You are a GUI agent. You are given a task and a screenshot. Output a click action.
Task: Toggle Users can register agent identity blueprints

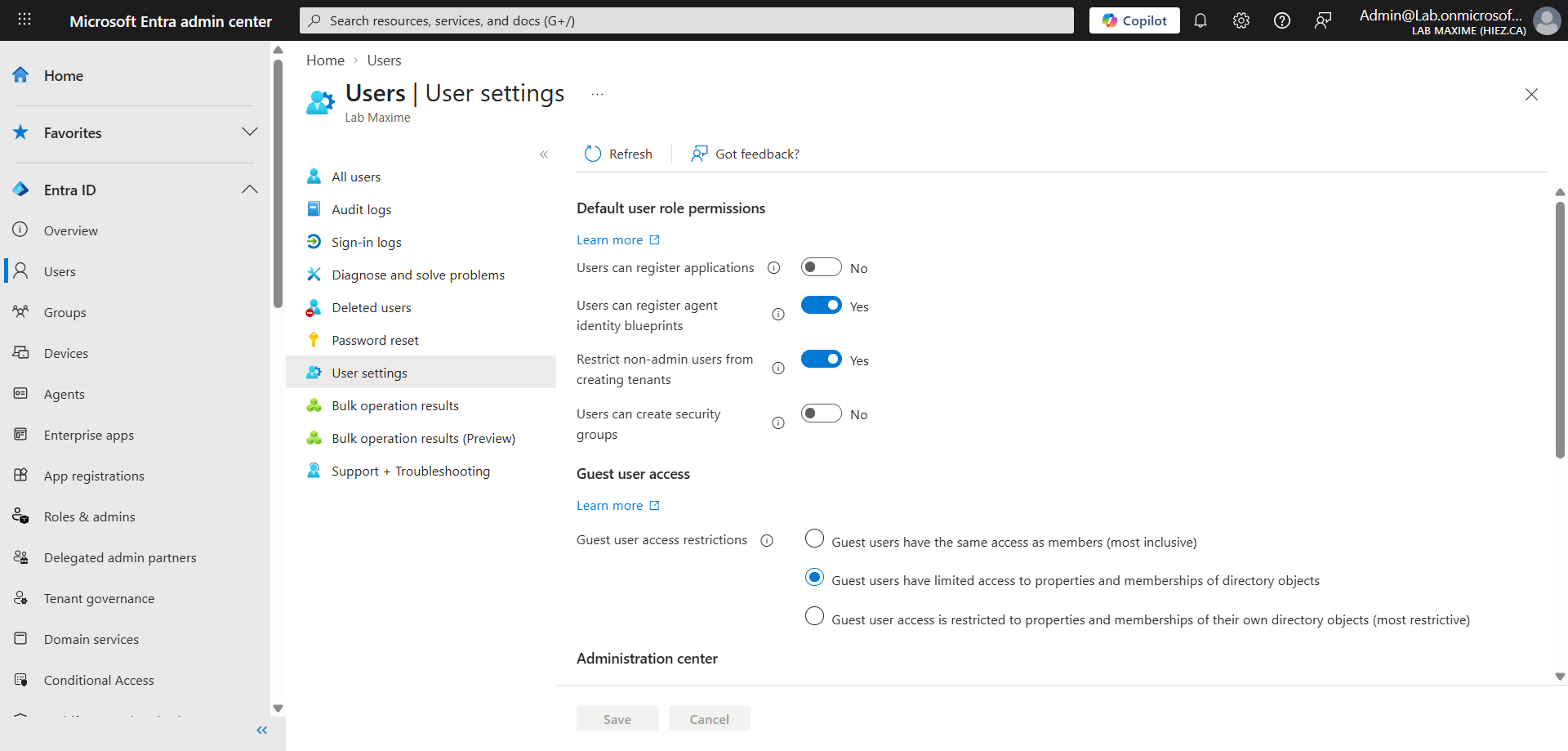pyautogui.click(x=822, y=306)
